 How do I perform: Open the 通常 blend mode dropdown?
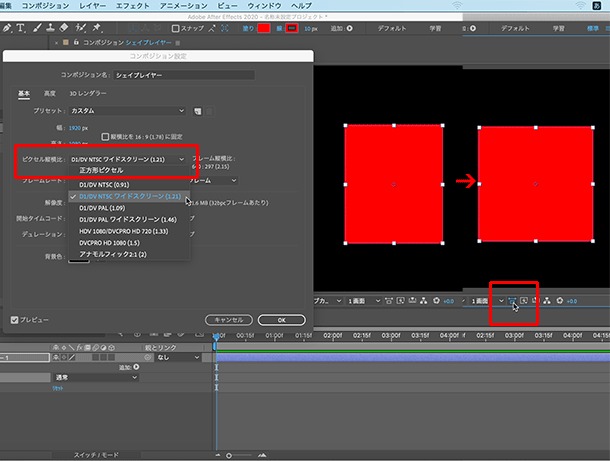coord(96,377)
